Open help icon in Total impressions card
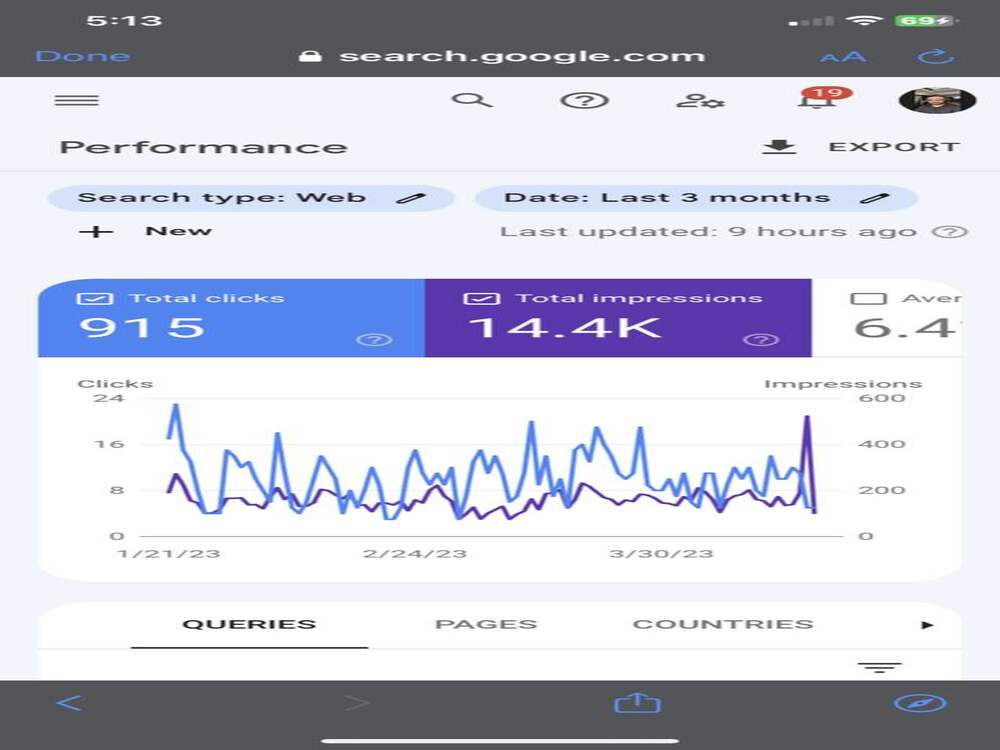Image resolution: width=1000 pixels, height=750 pixels. (x=761, y=339)
